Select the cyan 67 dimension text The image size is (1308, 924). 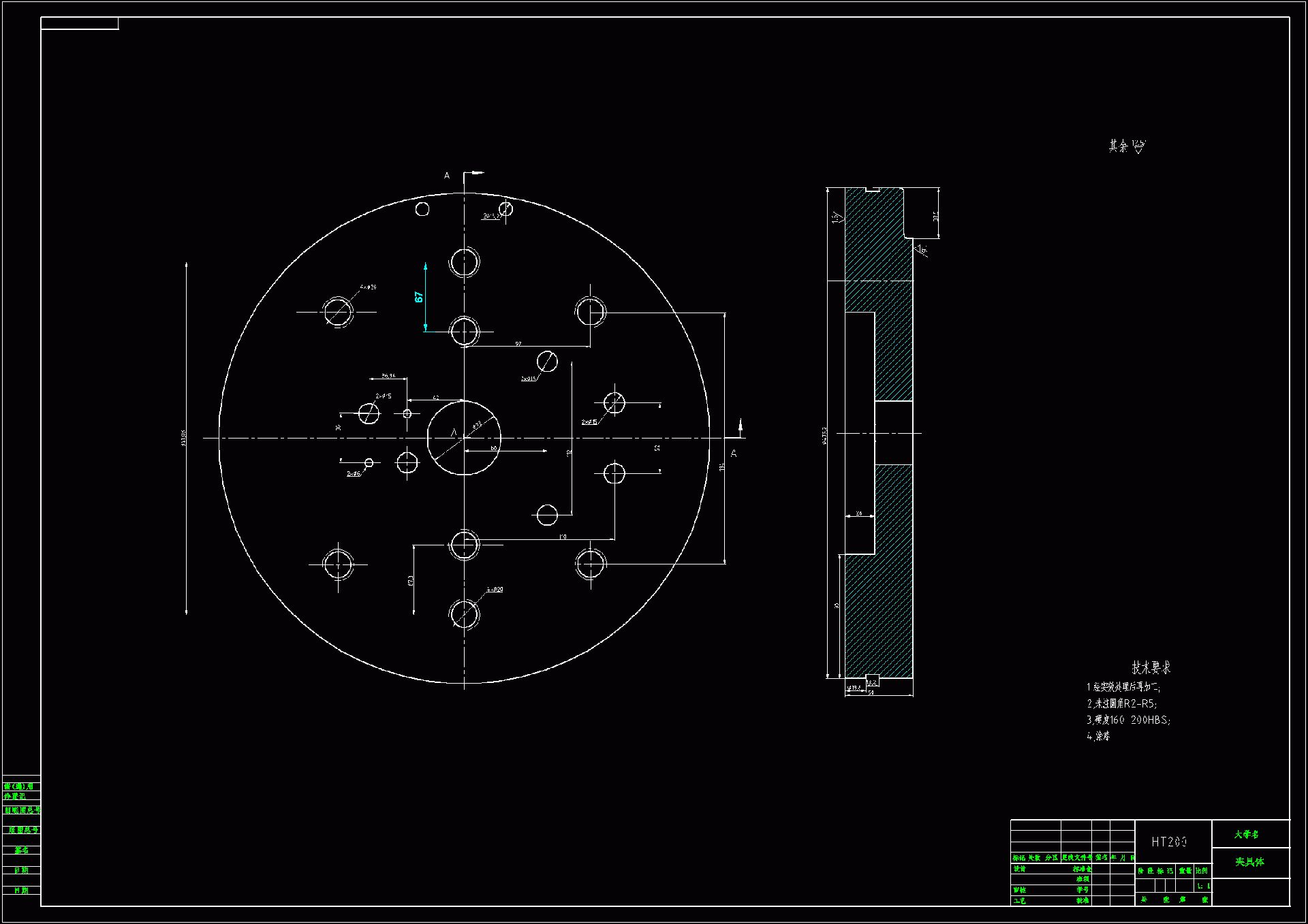tap(418, 297)
